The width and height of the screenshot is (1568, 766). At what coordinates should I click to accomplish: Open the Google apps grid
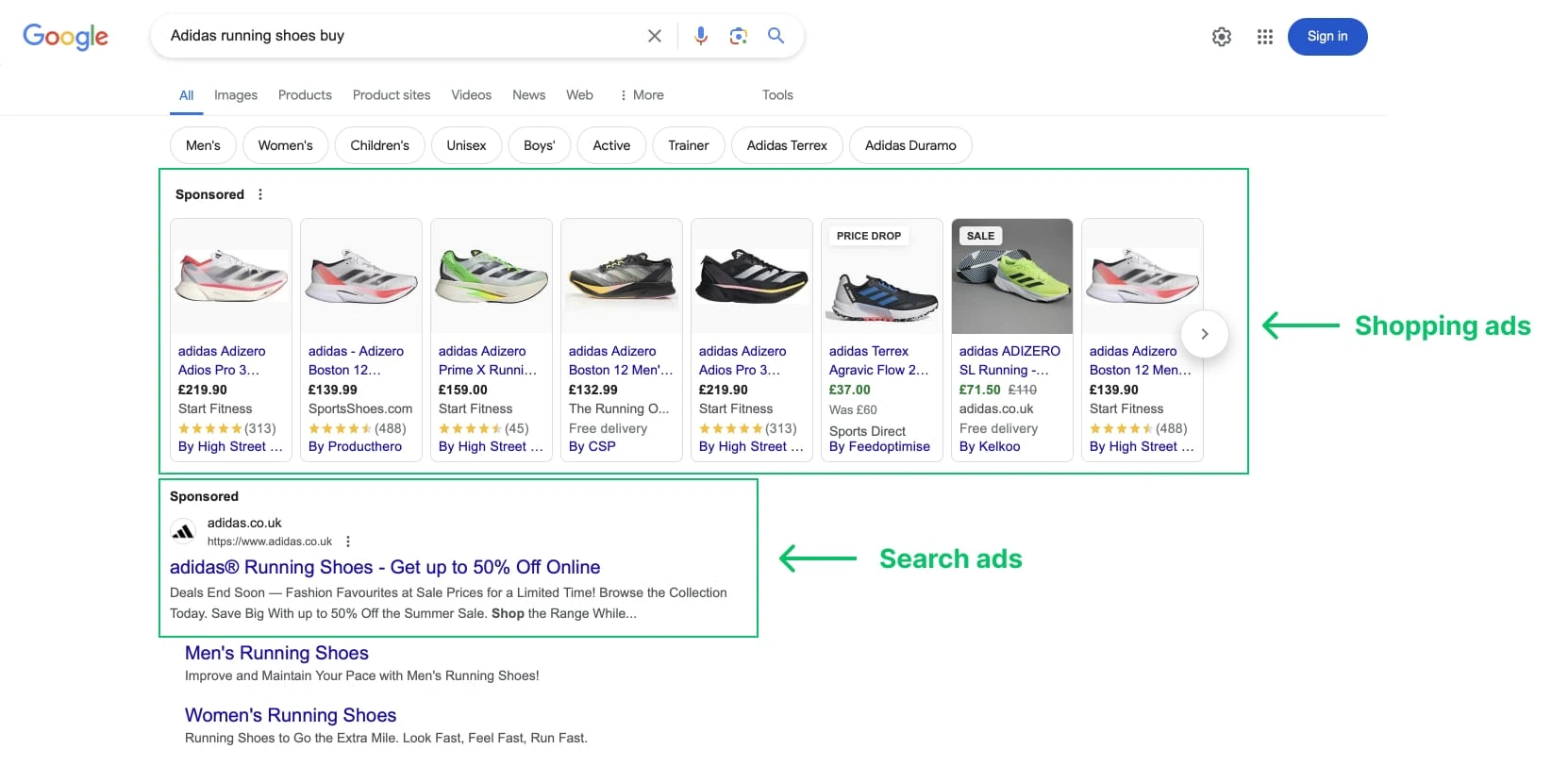point(1264,37)
